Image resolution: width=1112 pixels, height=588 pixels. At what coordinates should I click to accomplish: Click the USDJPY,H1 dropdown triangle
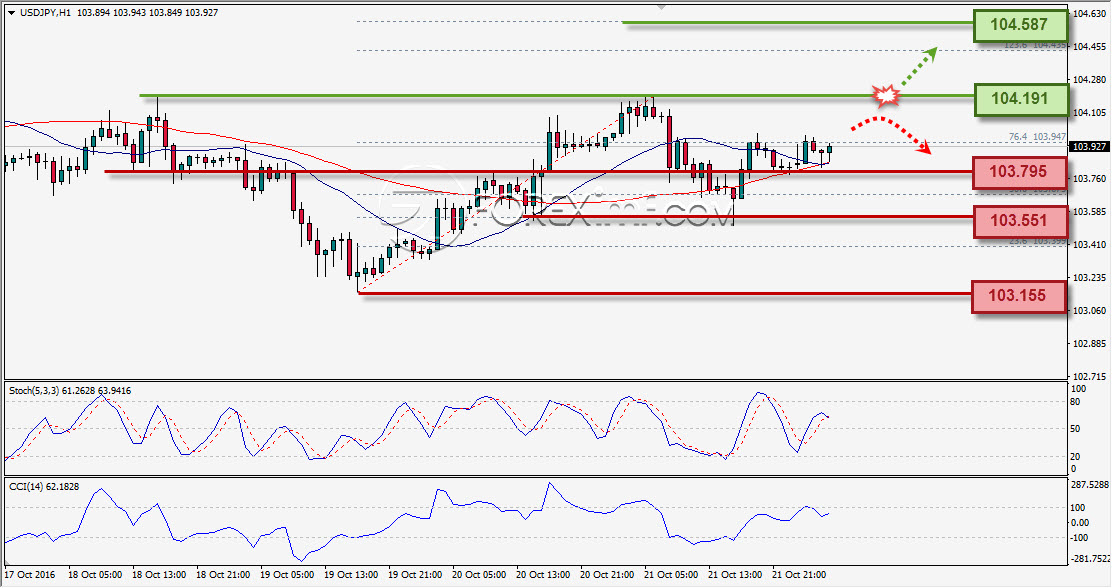[x=11, y=13]
